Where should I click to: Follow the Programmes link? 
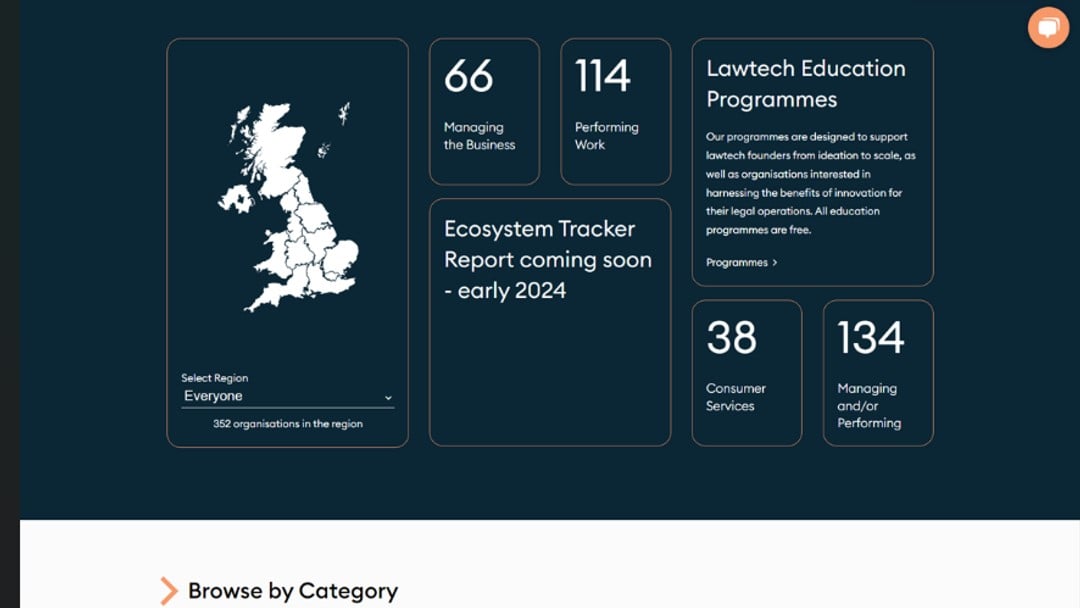[737, 263]
